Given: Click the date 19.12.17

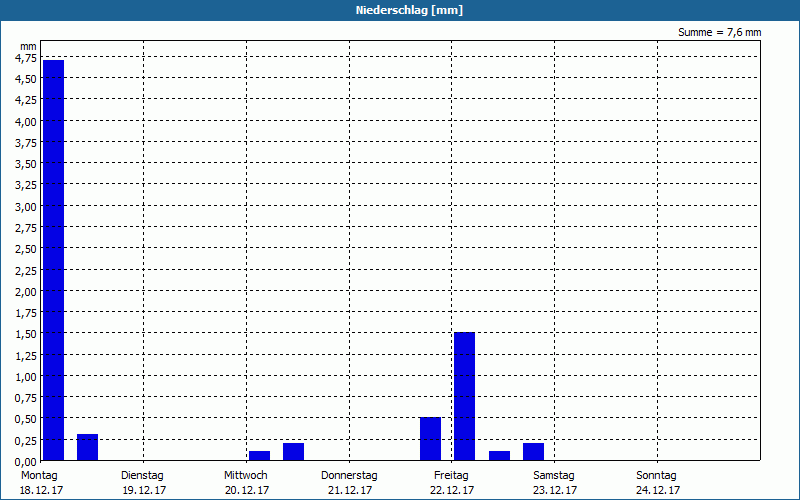Looking at the screenshot, I should pyautogui.click(x=144, y=490).
